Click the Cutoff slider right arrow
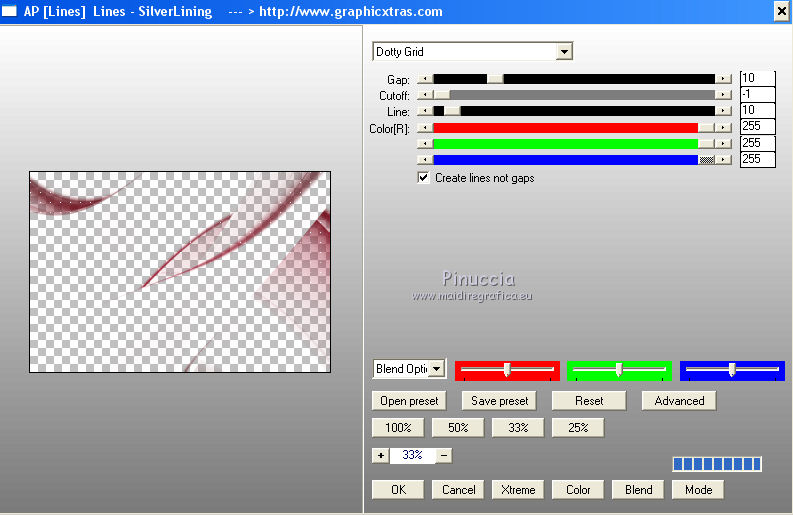The height and width of the screenshot is (515, 793). point(724,95)
